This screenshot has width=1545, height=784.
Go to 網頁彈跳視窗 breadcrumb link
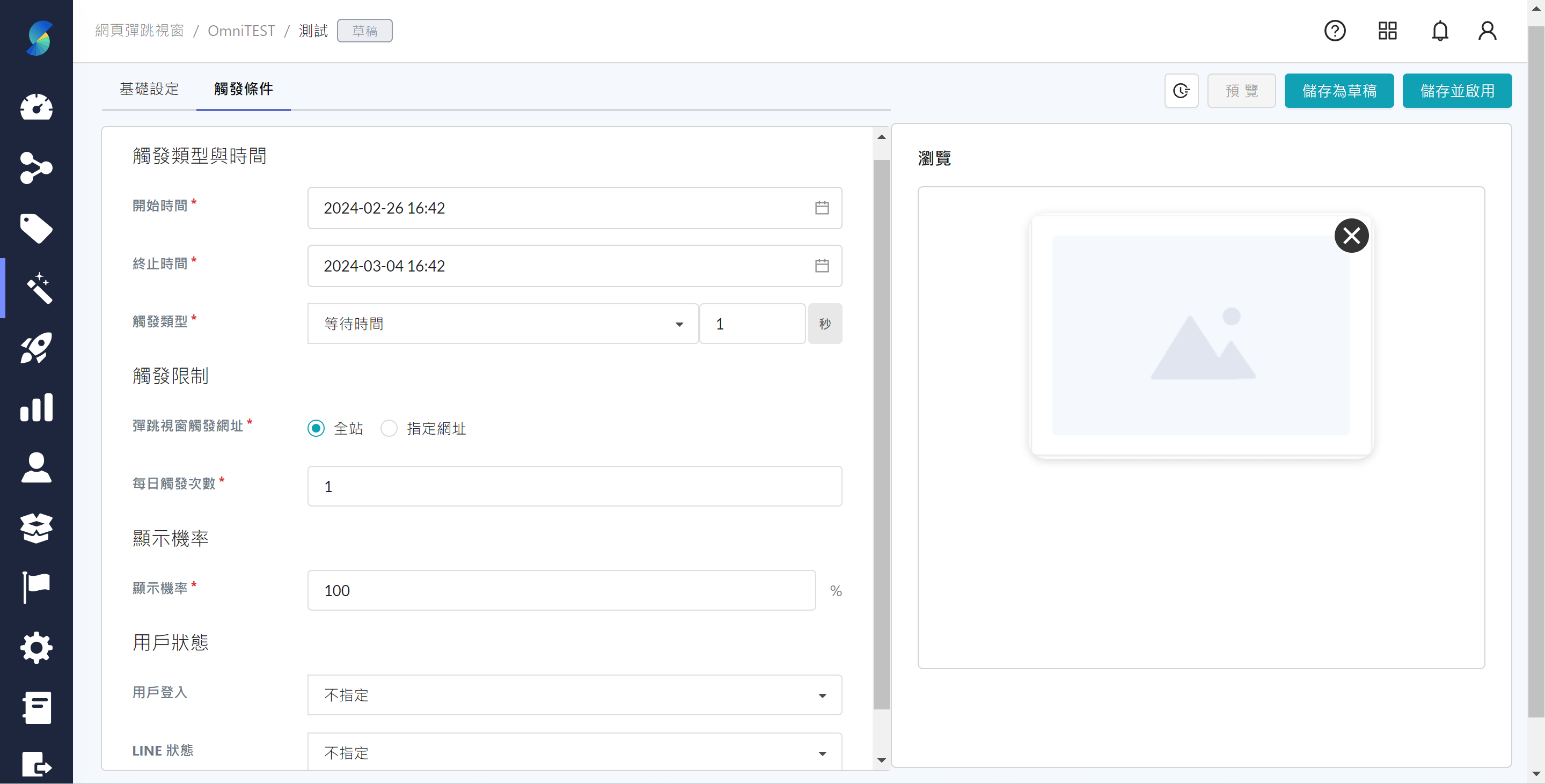point(140,31)
